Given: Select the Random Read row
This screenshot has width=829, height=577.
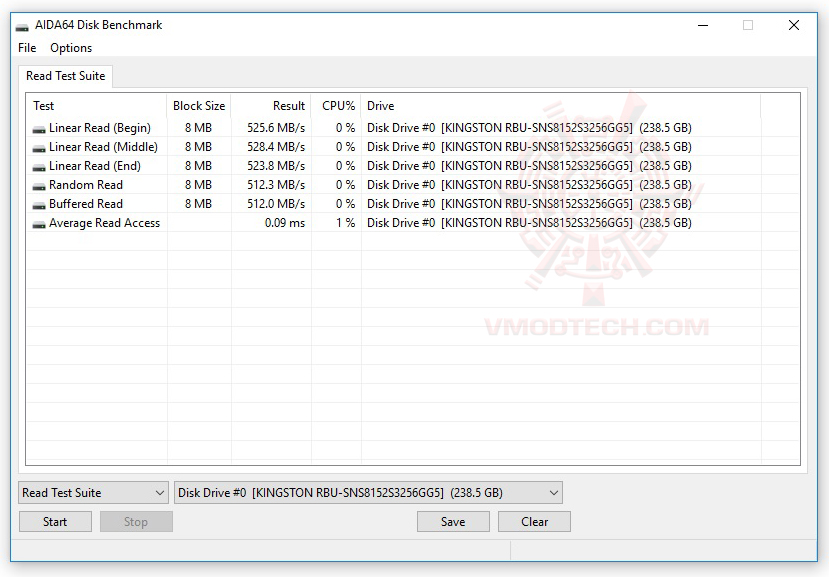Looking at the screenshot, I should tap(413, 185).
